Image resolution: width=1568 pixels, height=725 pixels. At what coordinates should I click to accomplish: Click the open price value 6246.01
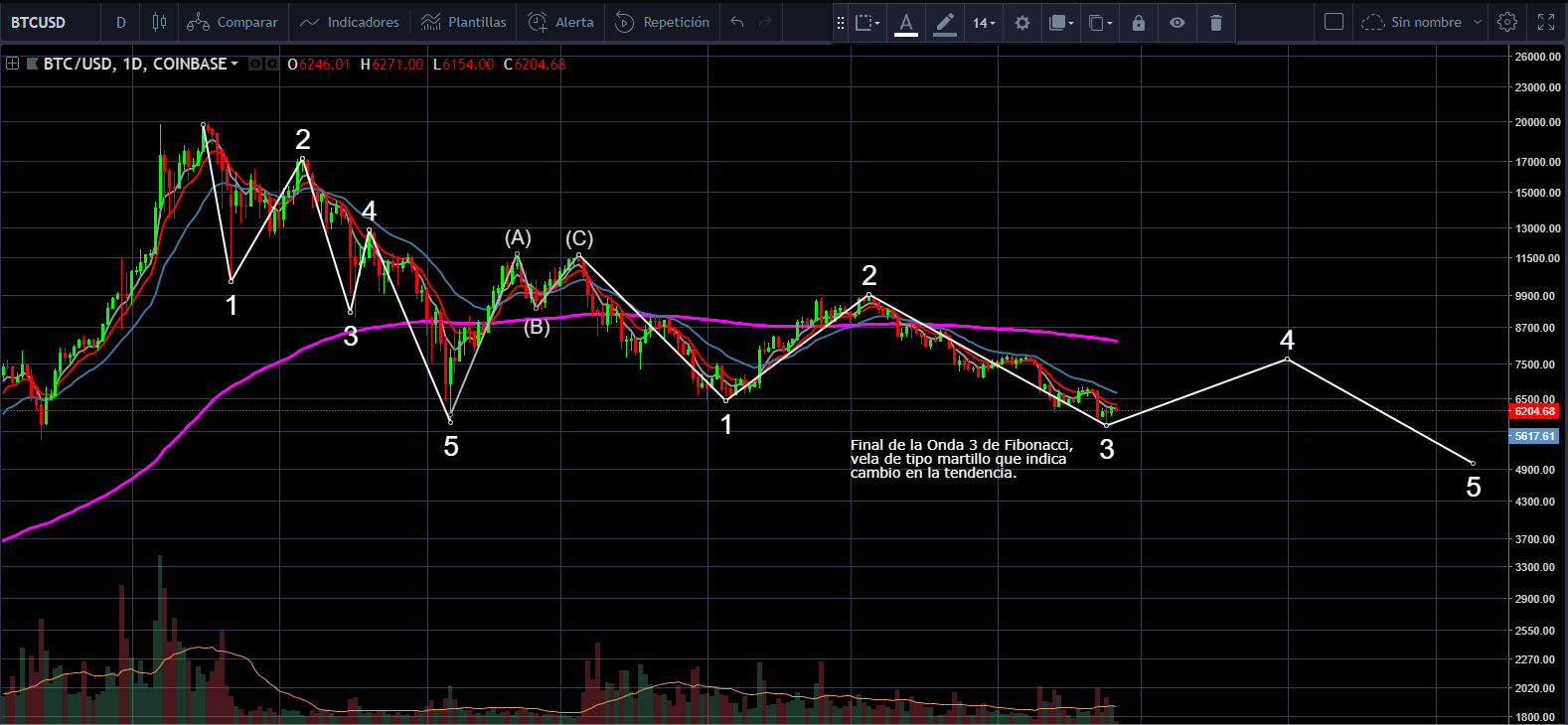coord(325,65)
